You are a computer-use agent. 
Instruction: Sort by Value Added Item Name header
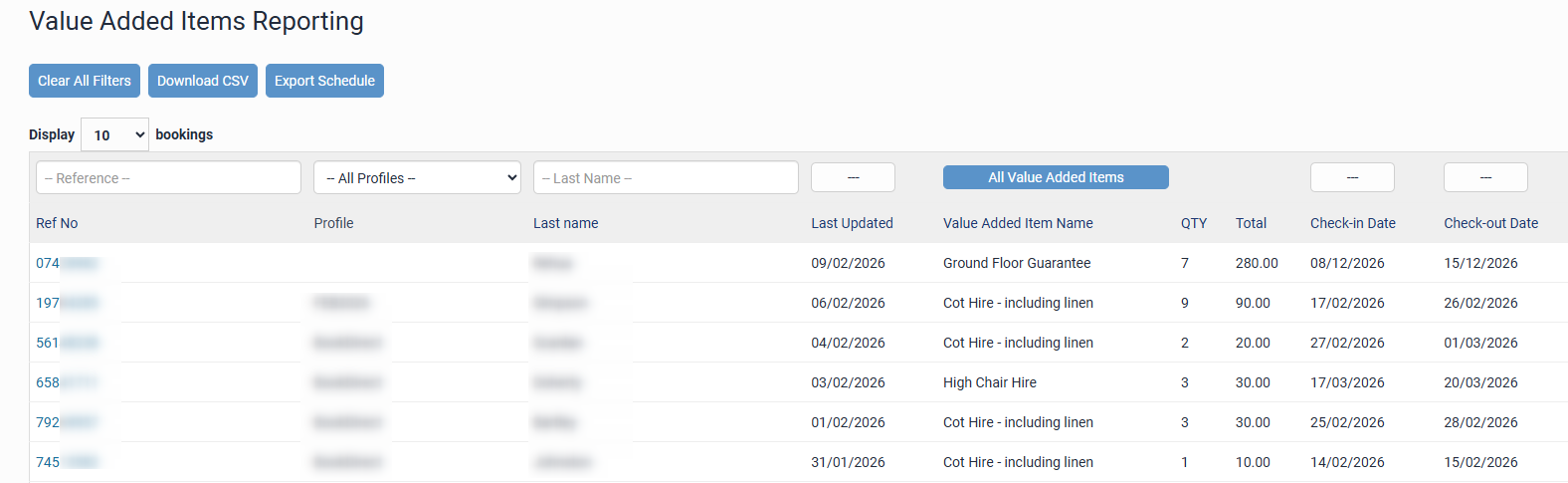click(1018, 223)
